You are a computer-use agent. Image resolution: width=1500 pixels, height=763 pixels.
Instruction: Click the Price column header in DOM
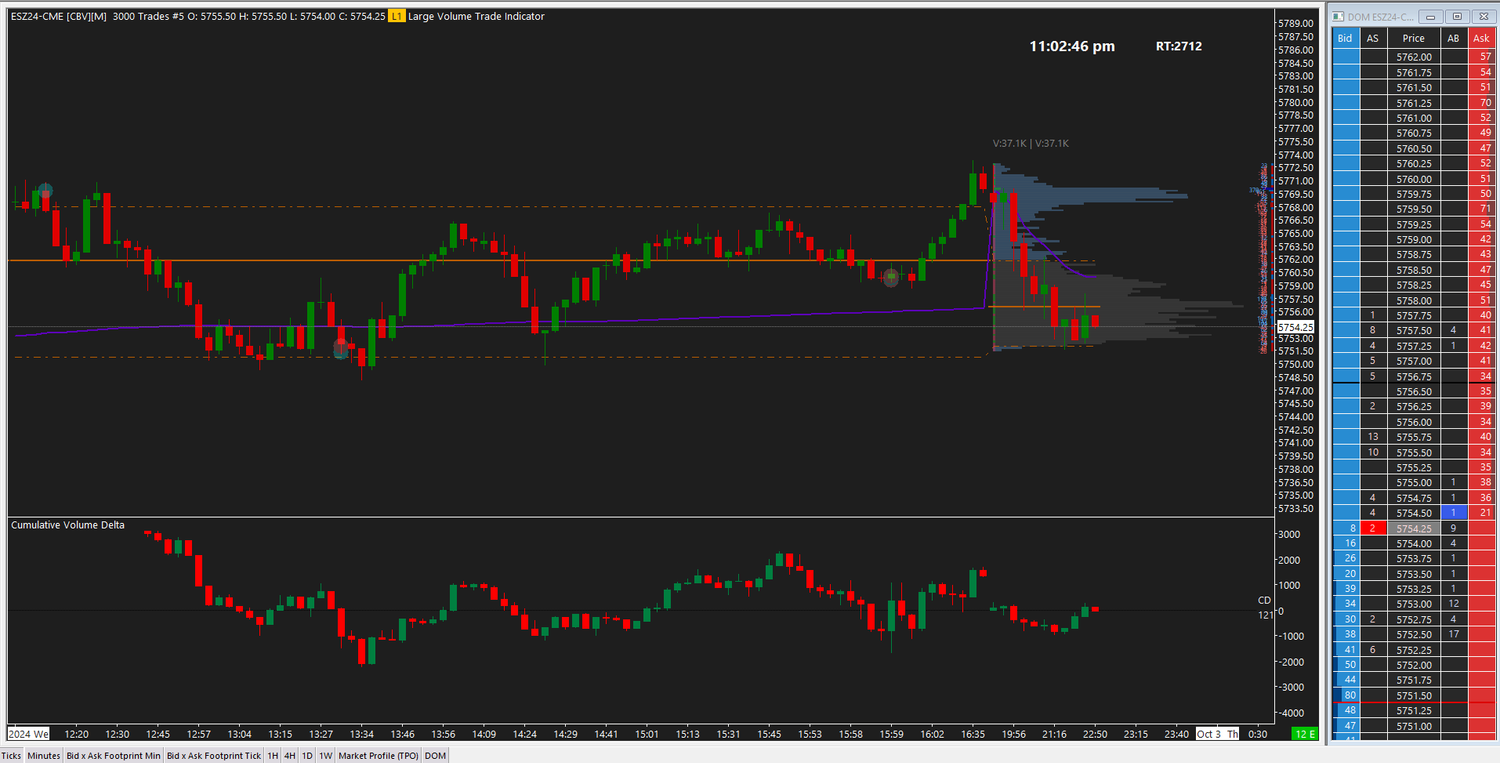click(1413, 38)
